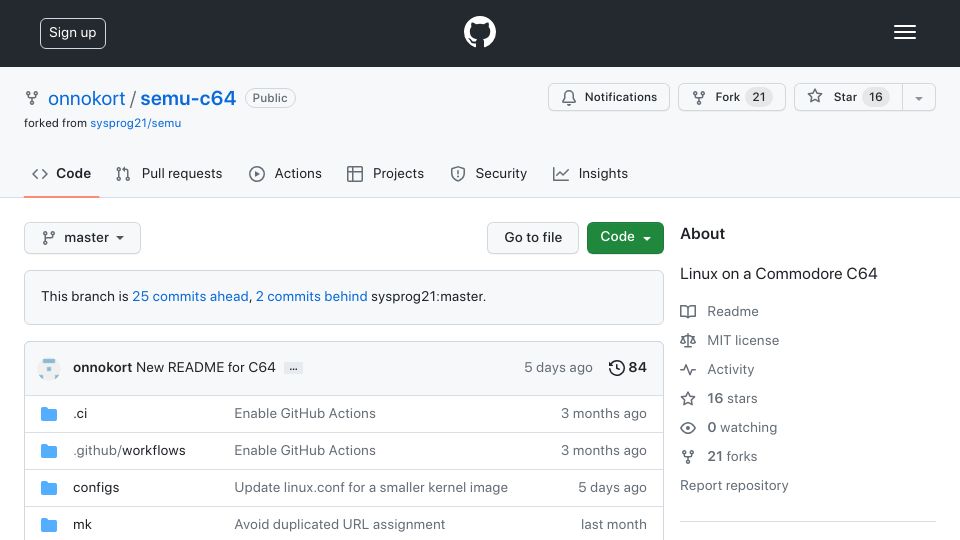This screenshot has width=960, height=540.
Task: Open the .ci folder
Action: pyautogui.click(x=80, y=414)
